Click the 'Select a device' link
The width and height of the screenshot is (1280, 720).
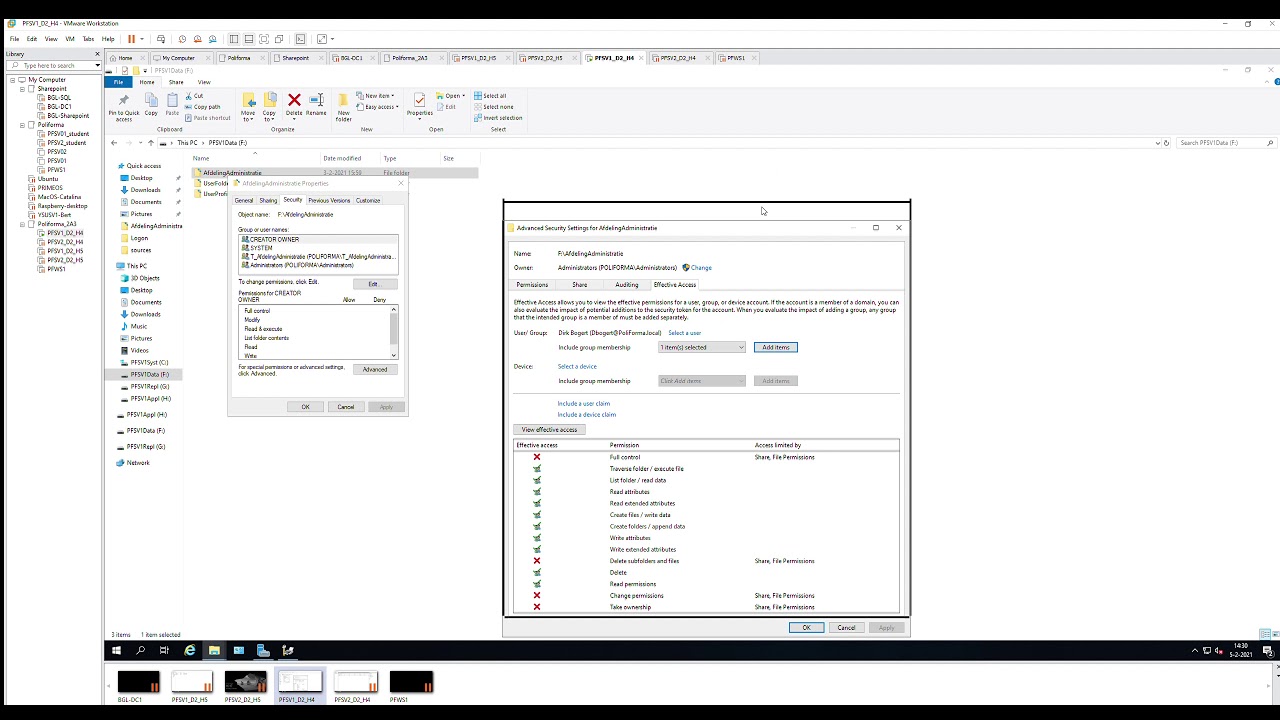click(x=577, y=367)
